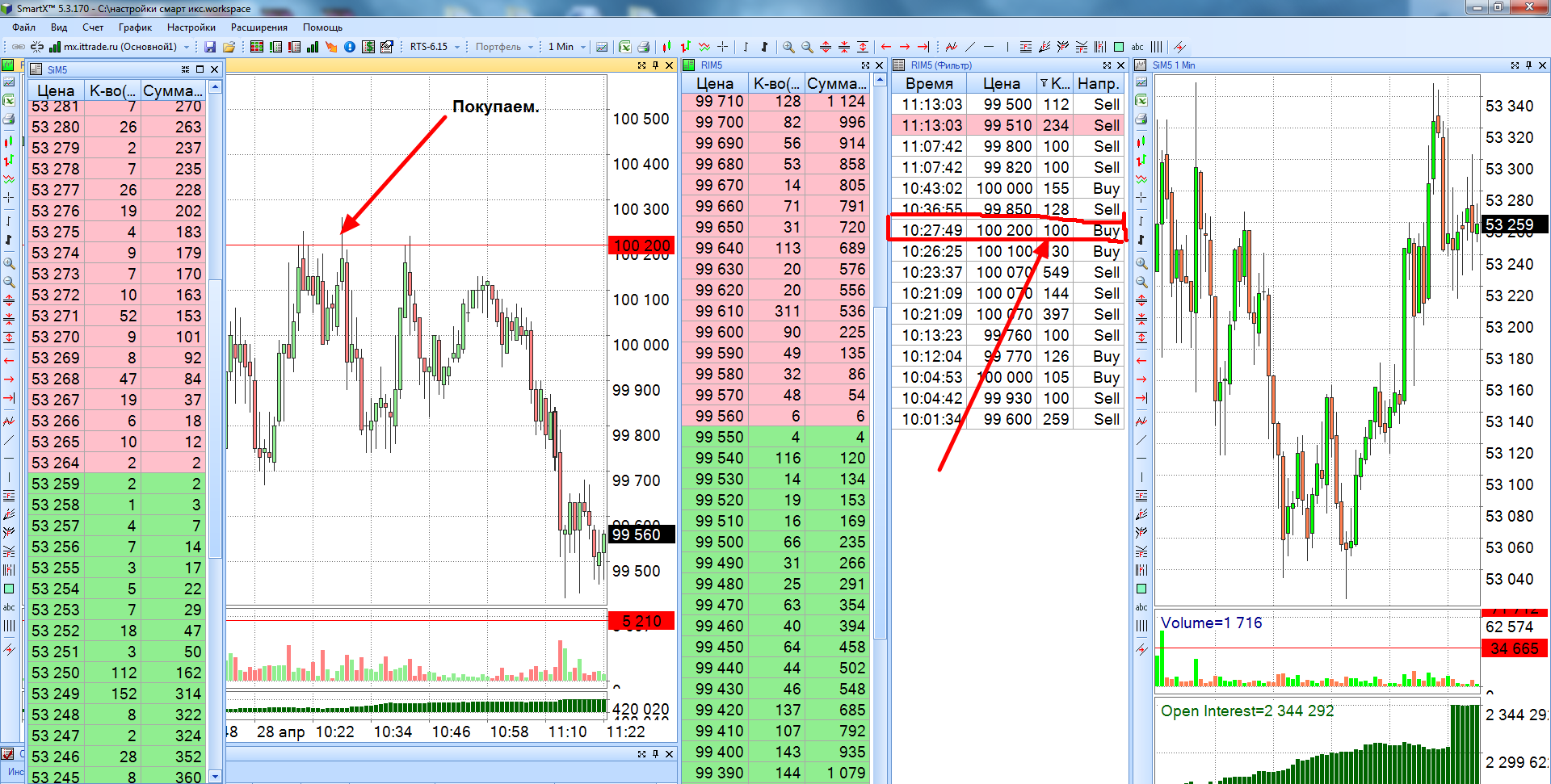Open the Файл menu

tap(24, 27)
